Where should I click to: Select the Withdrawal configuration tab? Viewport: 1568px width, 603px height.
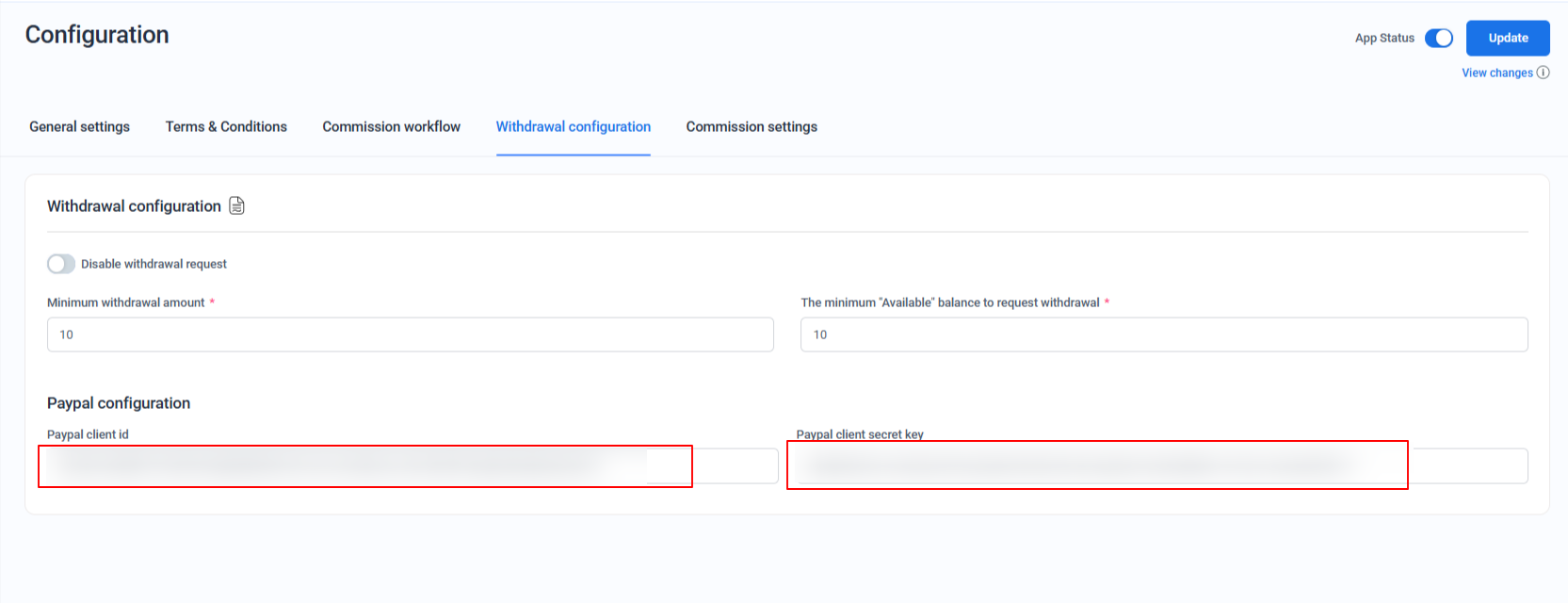[x=573, y=127]
